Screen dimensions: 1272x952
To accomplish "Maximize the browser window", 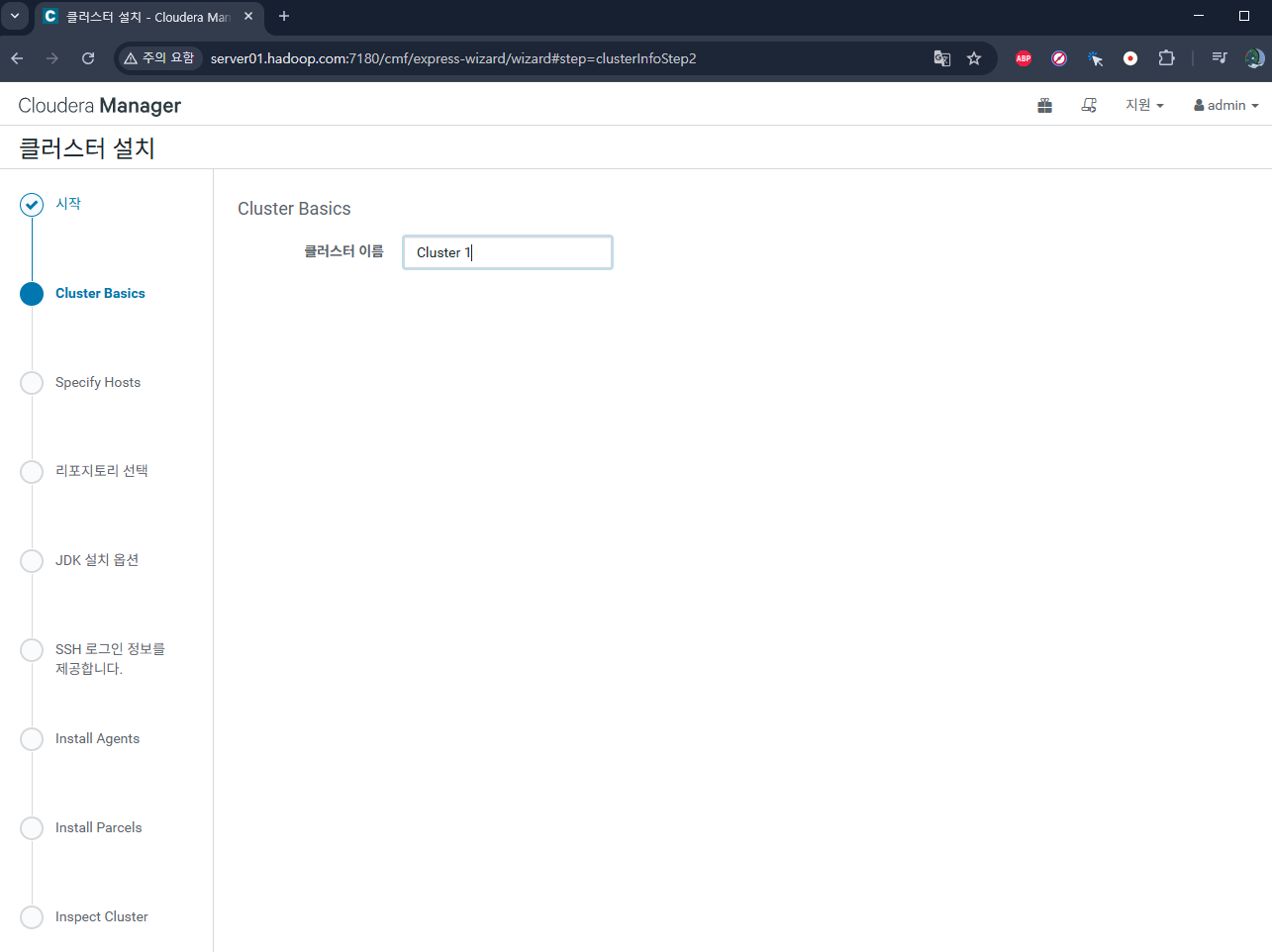I will coord(1244,16).
